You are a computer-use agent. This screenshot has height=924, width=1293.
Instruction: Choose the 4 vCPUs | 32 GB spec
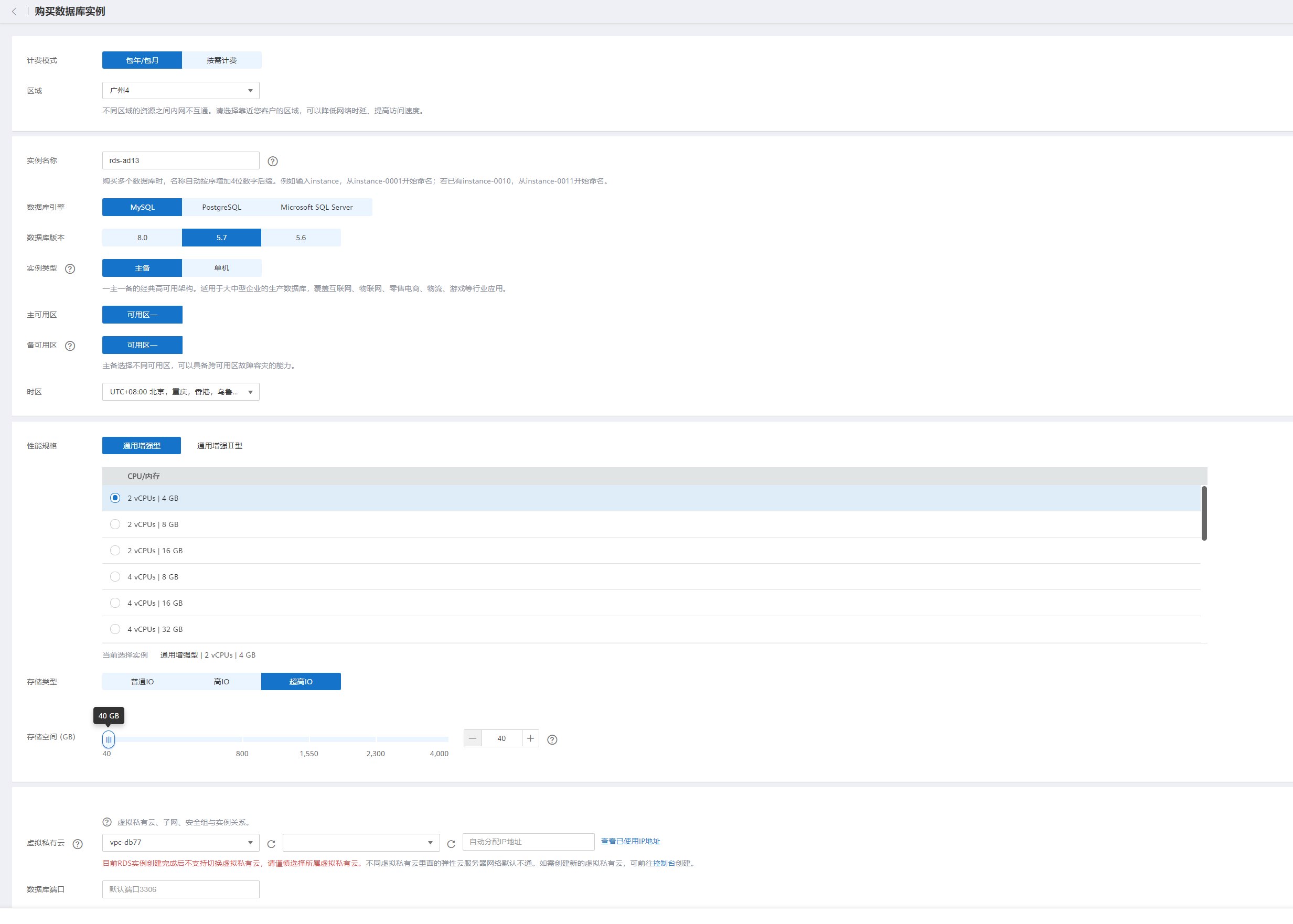point(115,629)
